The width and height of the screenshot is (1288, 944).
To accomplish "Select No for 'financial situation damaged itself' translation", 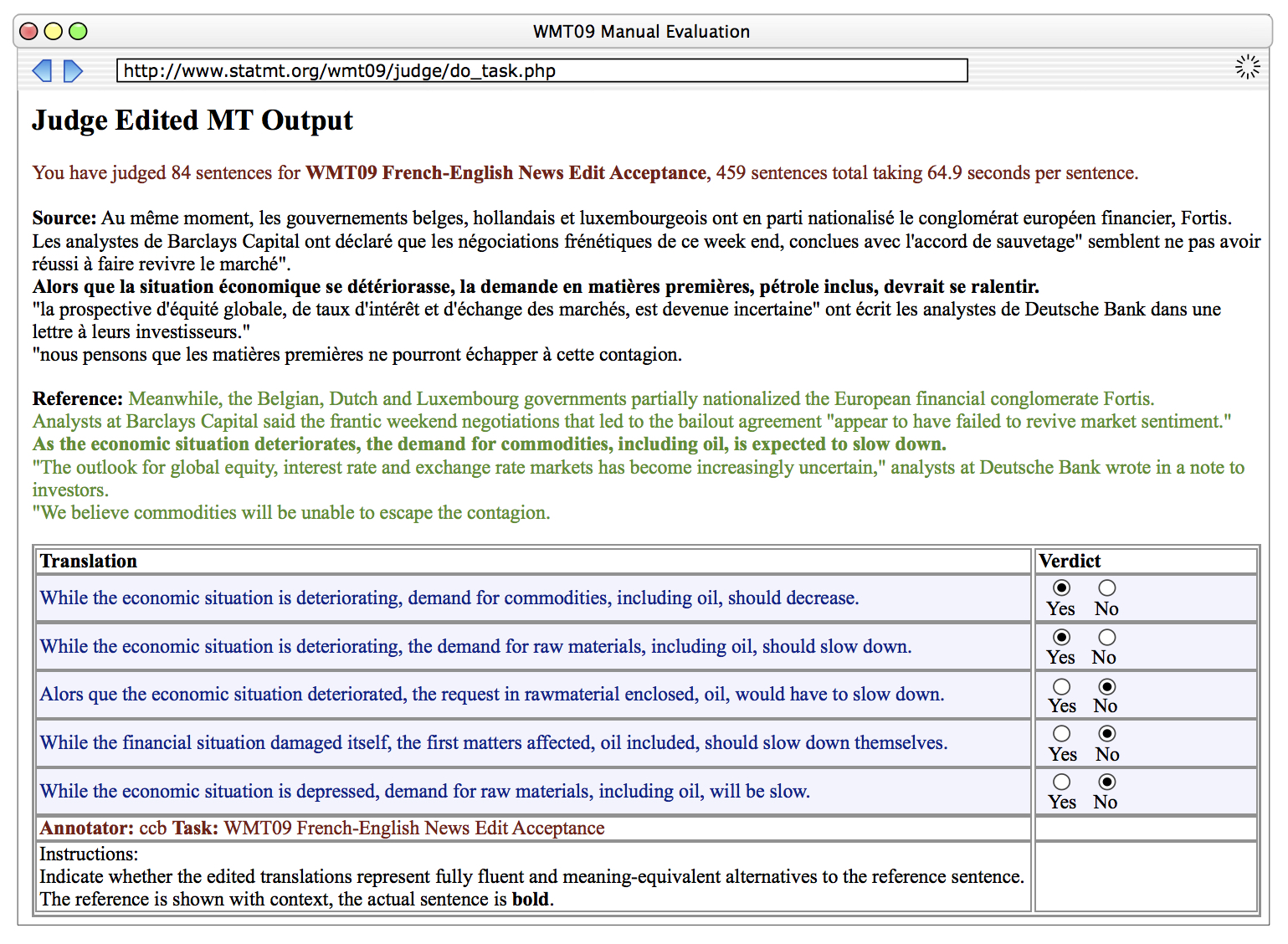I will pyautogui.click(x=1106, y=734).
